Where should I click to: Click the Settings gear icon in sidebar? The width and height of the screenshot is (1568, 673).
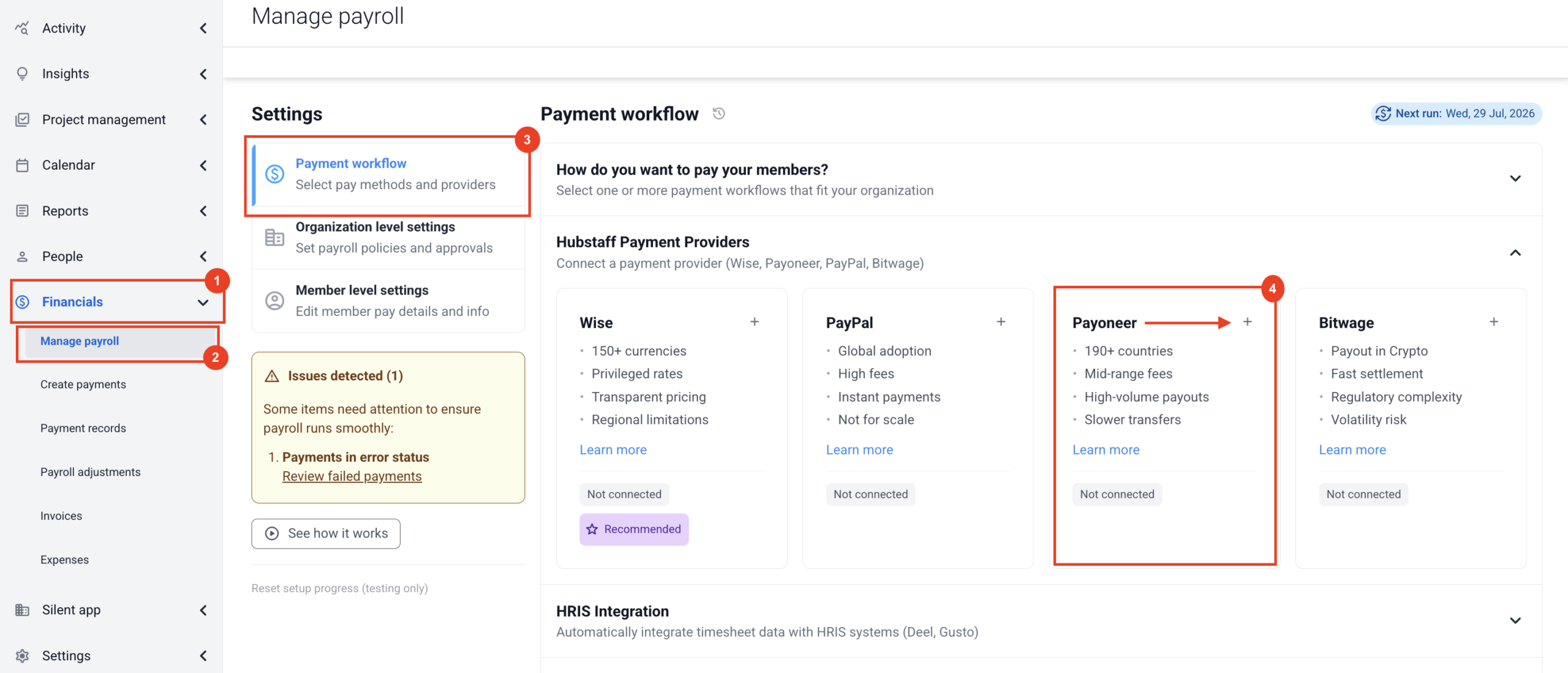(22, 656)
